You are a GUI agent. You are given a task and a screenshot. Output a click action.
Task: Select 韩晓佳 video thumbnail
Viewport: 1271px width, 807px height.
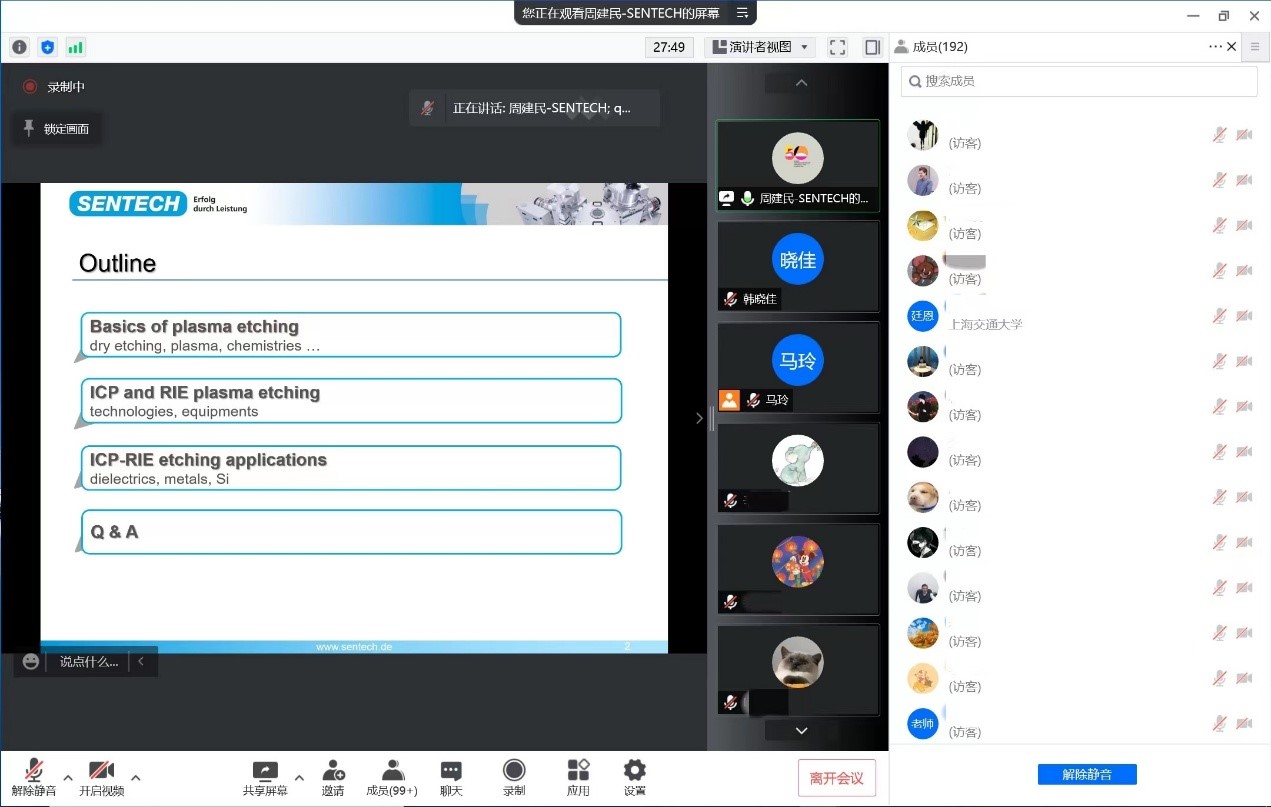click(x=798, y=265)
